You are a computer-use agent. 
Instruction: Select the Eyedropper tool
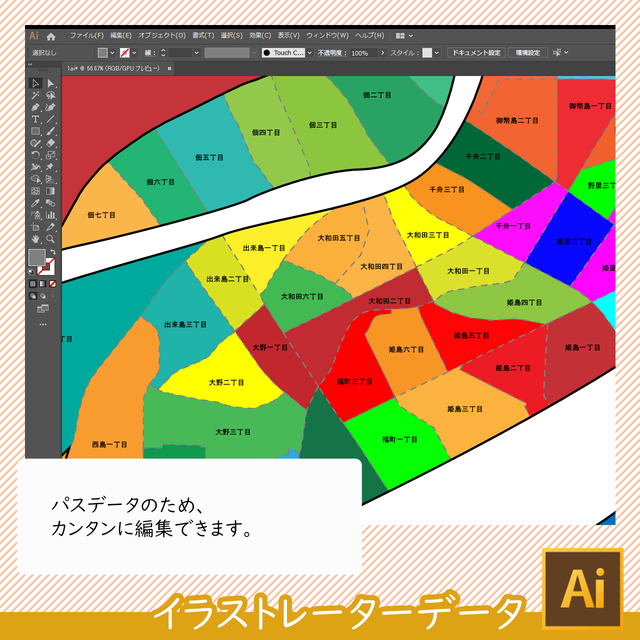(x=36, y=203)
